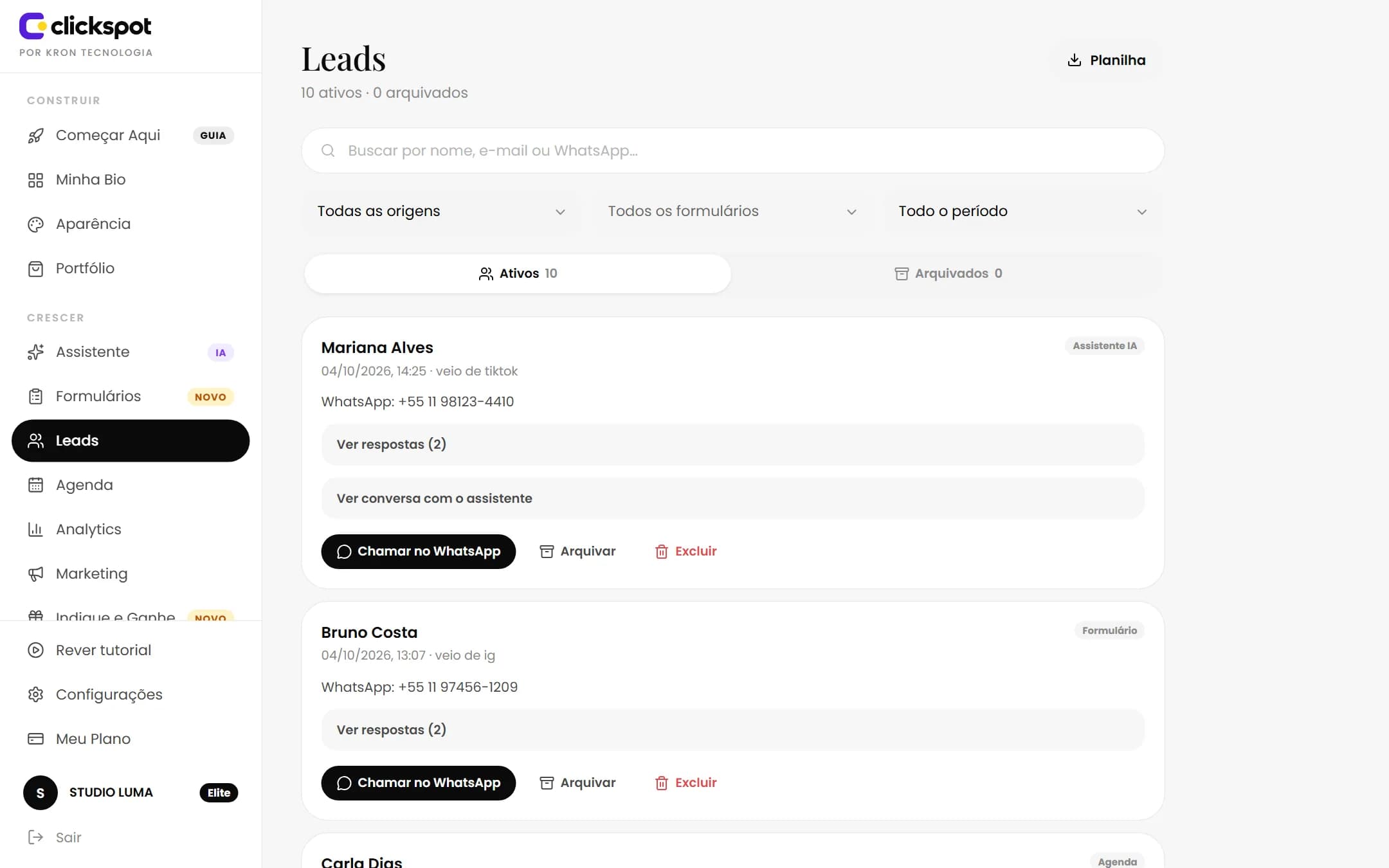Click the GUIA badge
1389x868 pixels.
point(213,136)
